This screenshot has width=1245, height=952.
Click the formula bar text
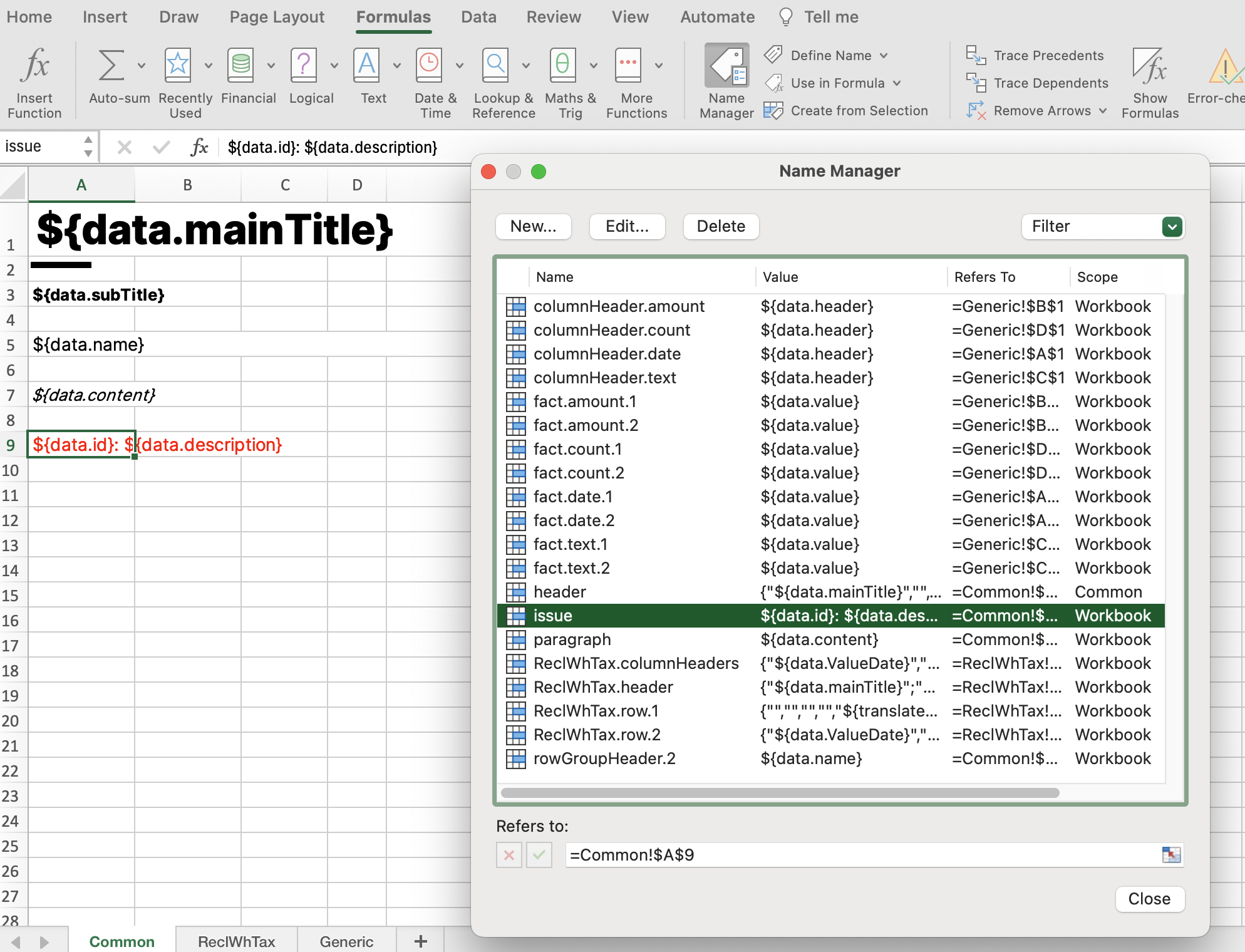[x=333, y=147]
